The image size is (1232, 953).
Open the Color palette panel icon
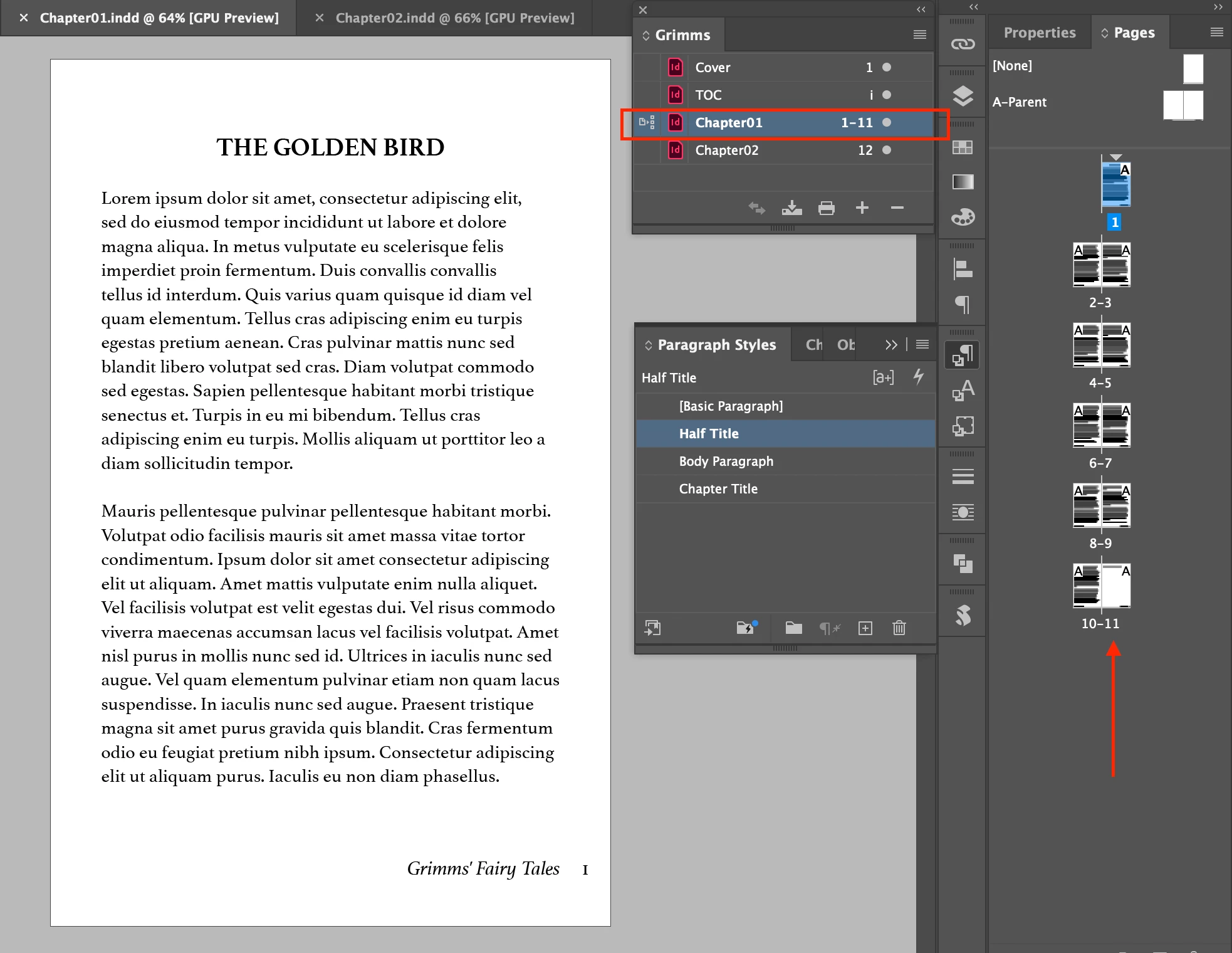pyautogui.click(x=963, y=217)
